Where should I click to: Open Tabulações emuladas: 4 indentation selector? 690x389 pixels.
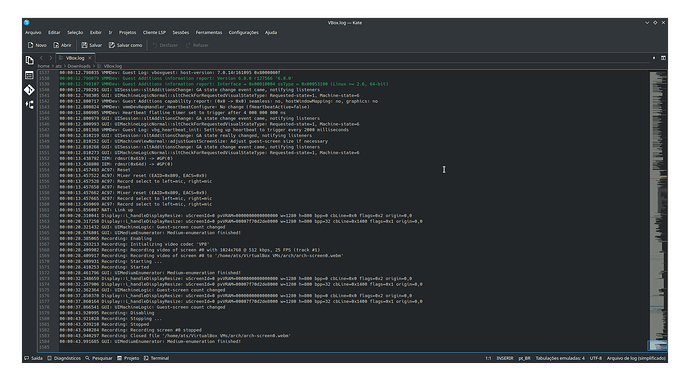(560, 358)
